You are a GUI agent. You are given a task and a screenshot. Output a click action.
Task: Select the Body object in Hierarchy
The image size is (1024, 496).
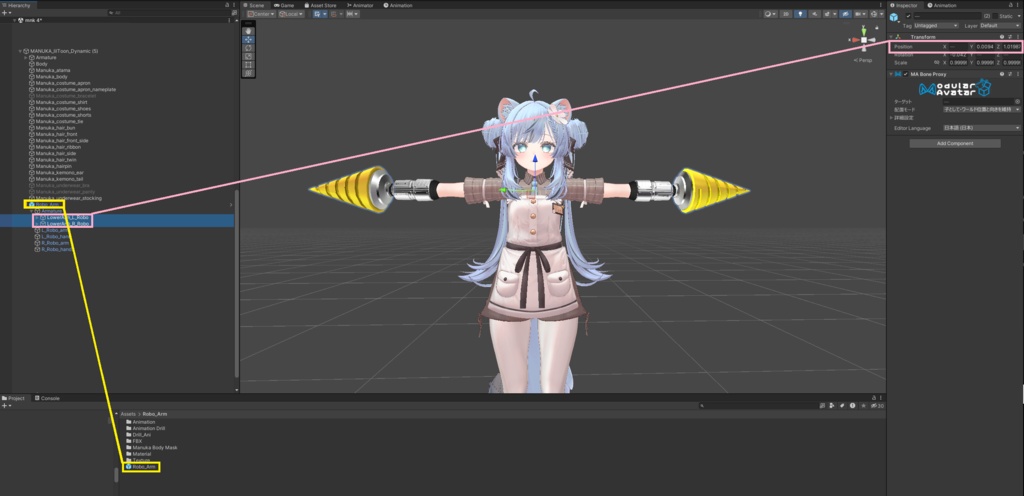[x=41, y=64]
